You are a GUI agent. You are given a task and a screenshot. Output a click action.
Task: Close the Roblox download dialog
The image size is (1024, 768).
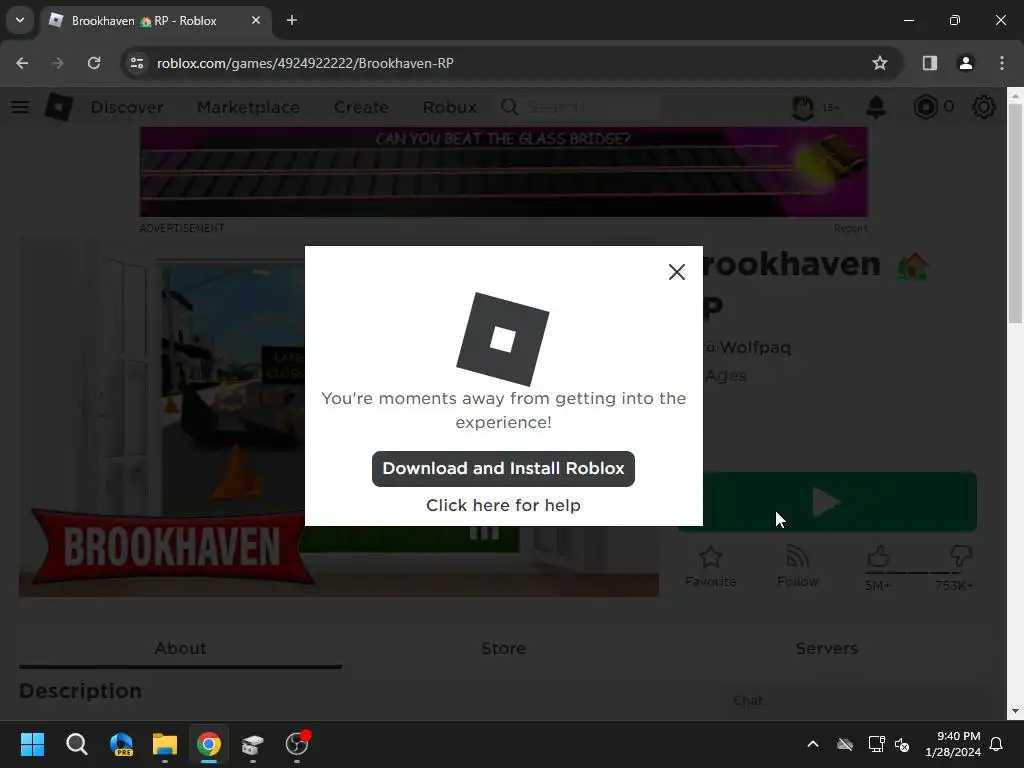coord(677,272)
